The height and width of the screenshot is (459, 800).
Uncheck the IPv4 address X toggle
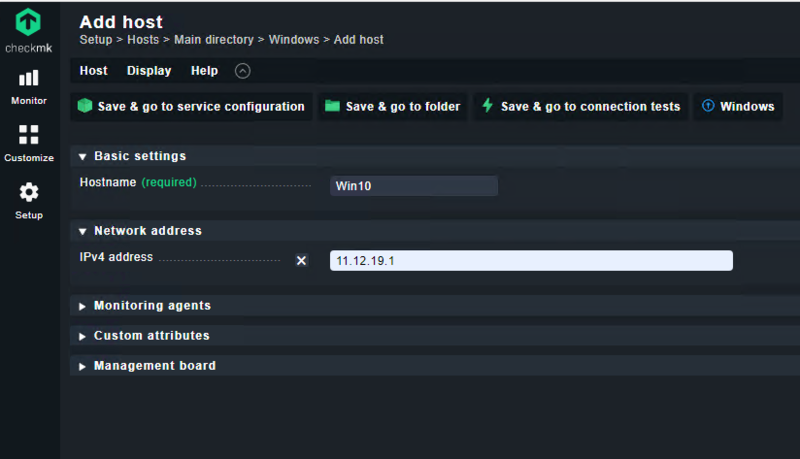tap(301, 260)
